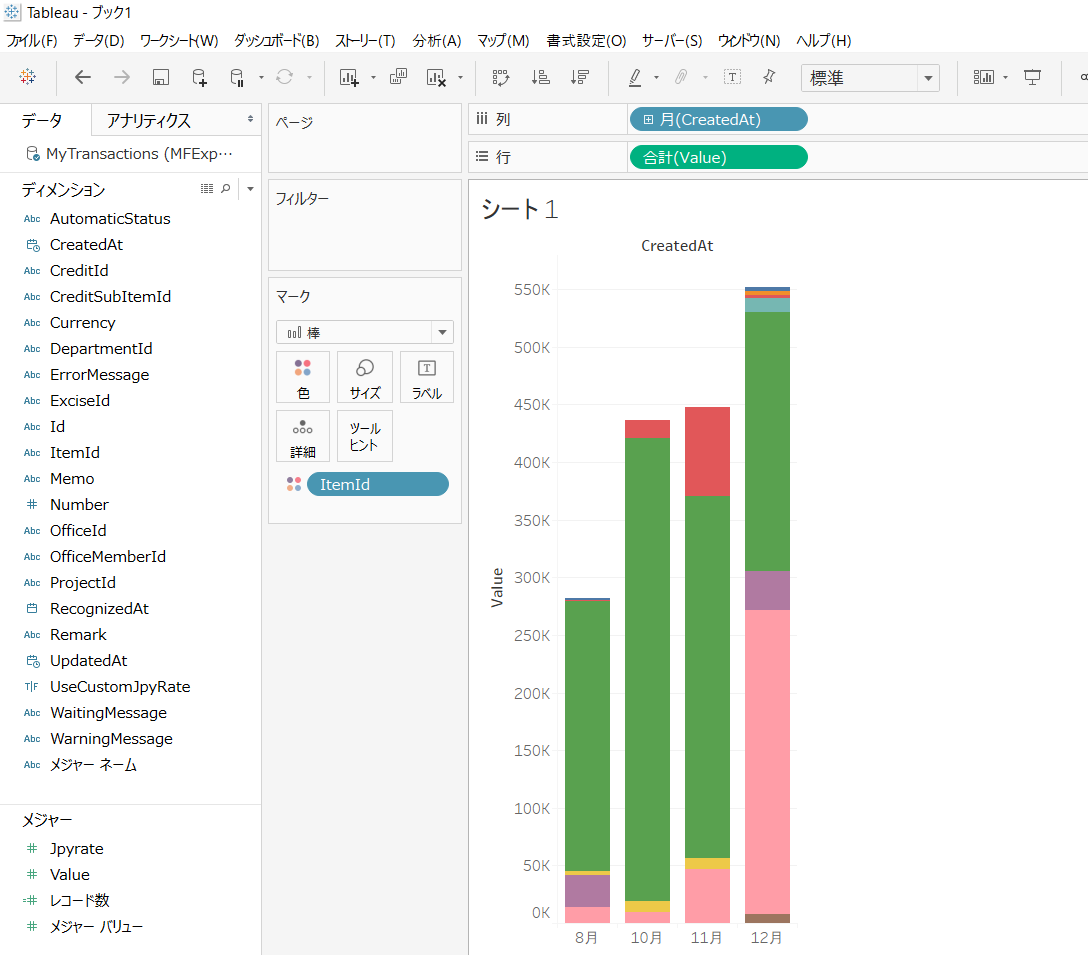Click the highlight pen icon
Viewport: 1088px width, 955px height.
tap(635, 77)
